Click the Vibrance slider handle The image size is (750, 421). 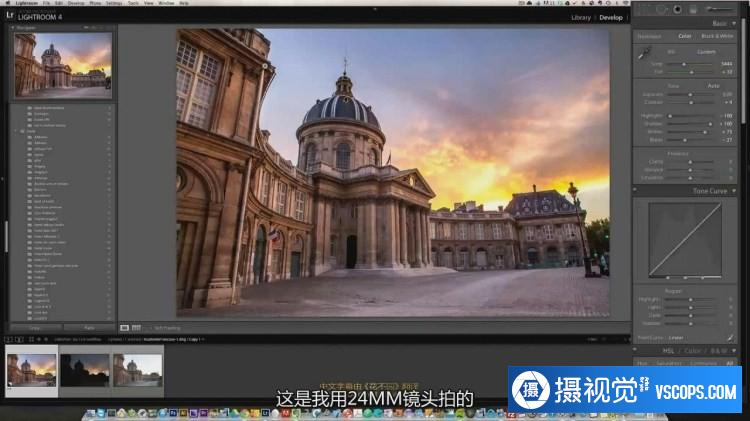(690, 169)
